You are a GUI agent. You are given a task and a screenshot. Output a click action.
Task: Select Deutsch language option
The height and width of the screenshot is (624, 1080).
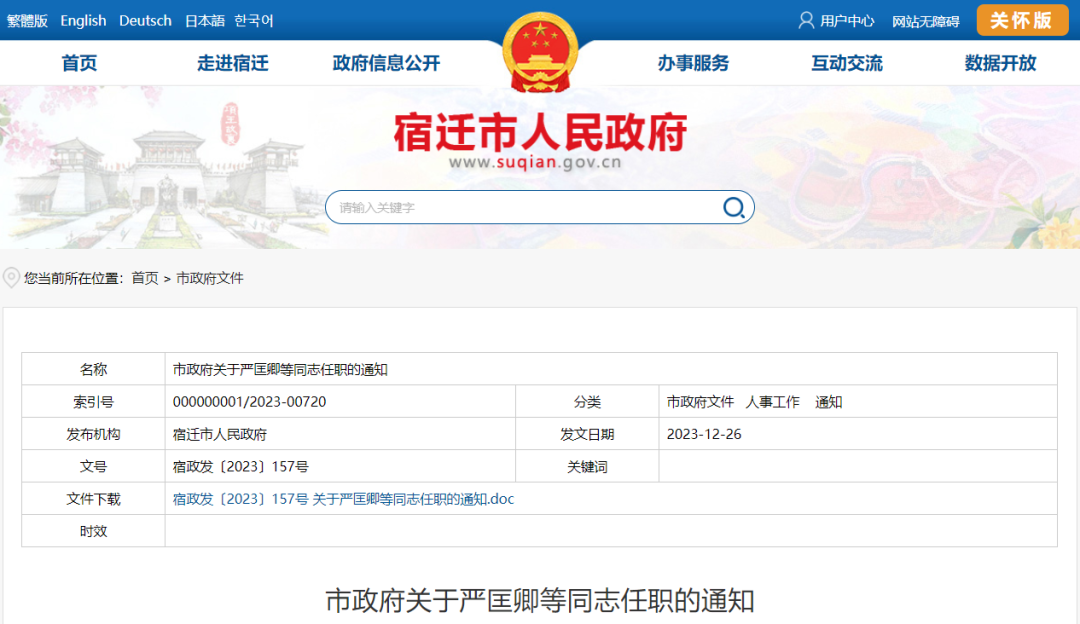point(145,20)
